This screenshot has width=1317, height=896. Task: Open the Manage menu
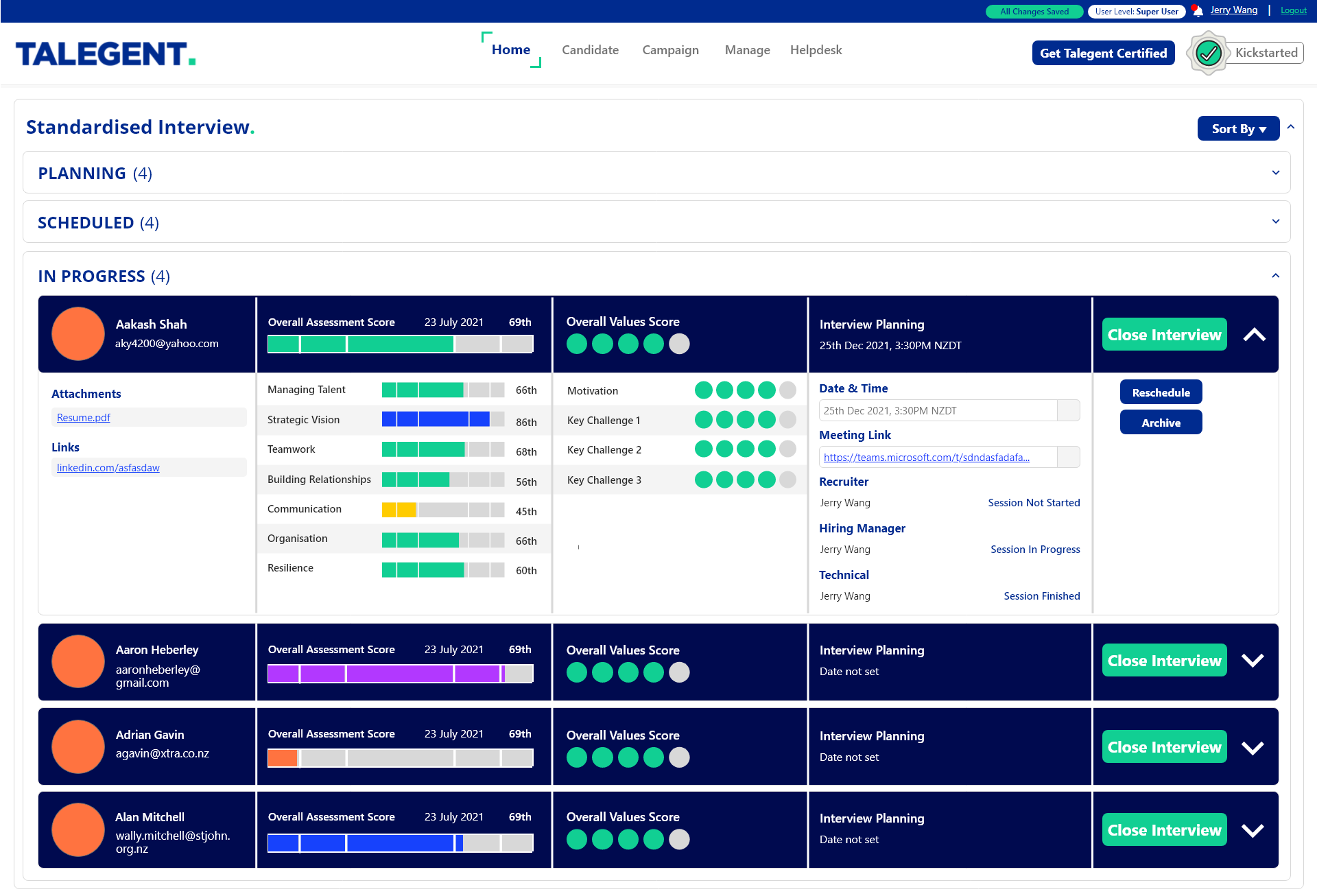click(x=747, y=50)
